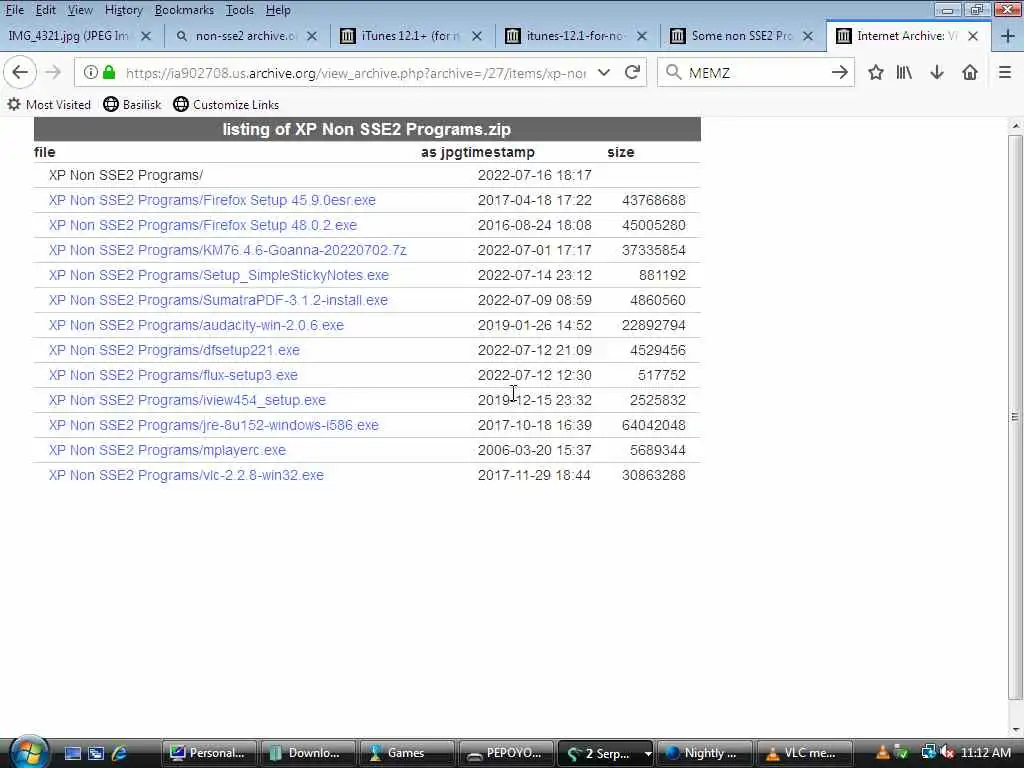Click the search magnifier icon
Viewport: 1024px width, 768px height.
[673, 72]
